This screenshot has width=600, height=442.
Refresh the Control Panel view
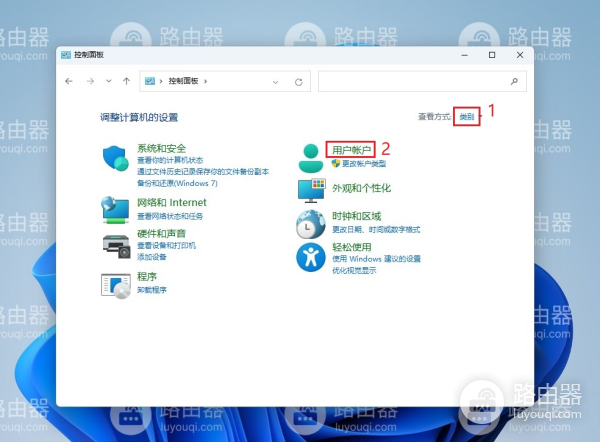(298, 82)
